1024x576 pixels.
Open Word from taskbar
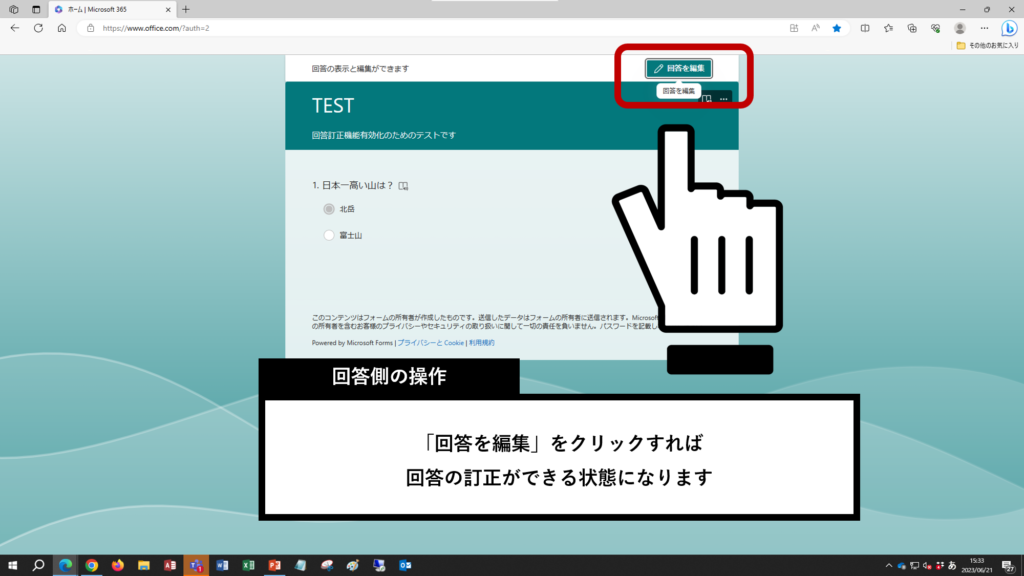pyautogui.click(x=222, y=566)
